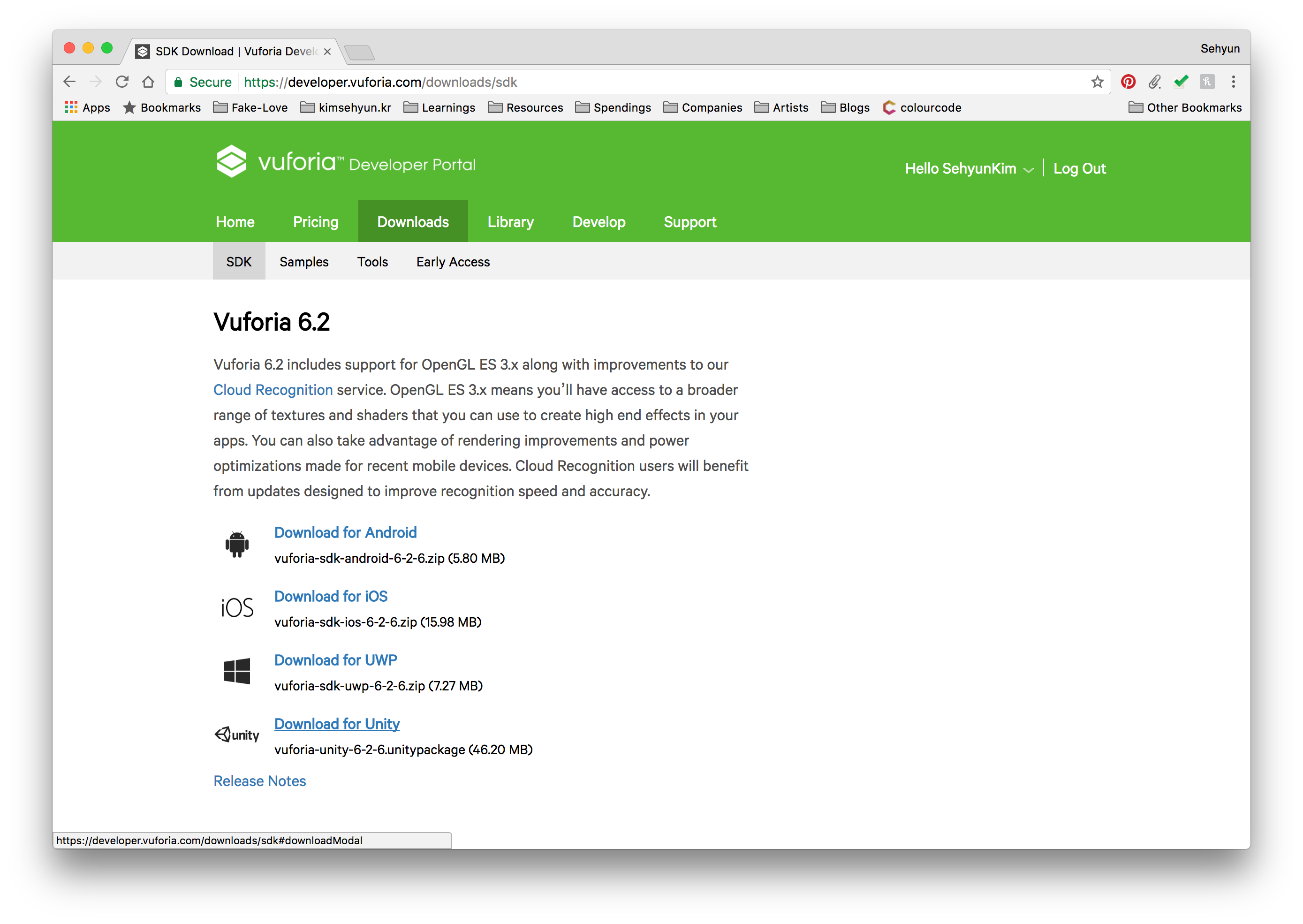View site security info via the lock icon
The width and height of the screenshot is (1303, 924).
click(x=178, y=82)
